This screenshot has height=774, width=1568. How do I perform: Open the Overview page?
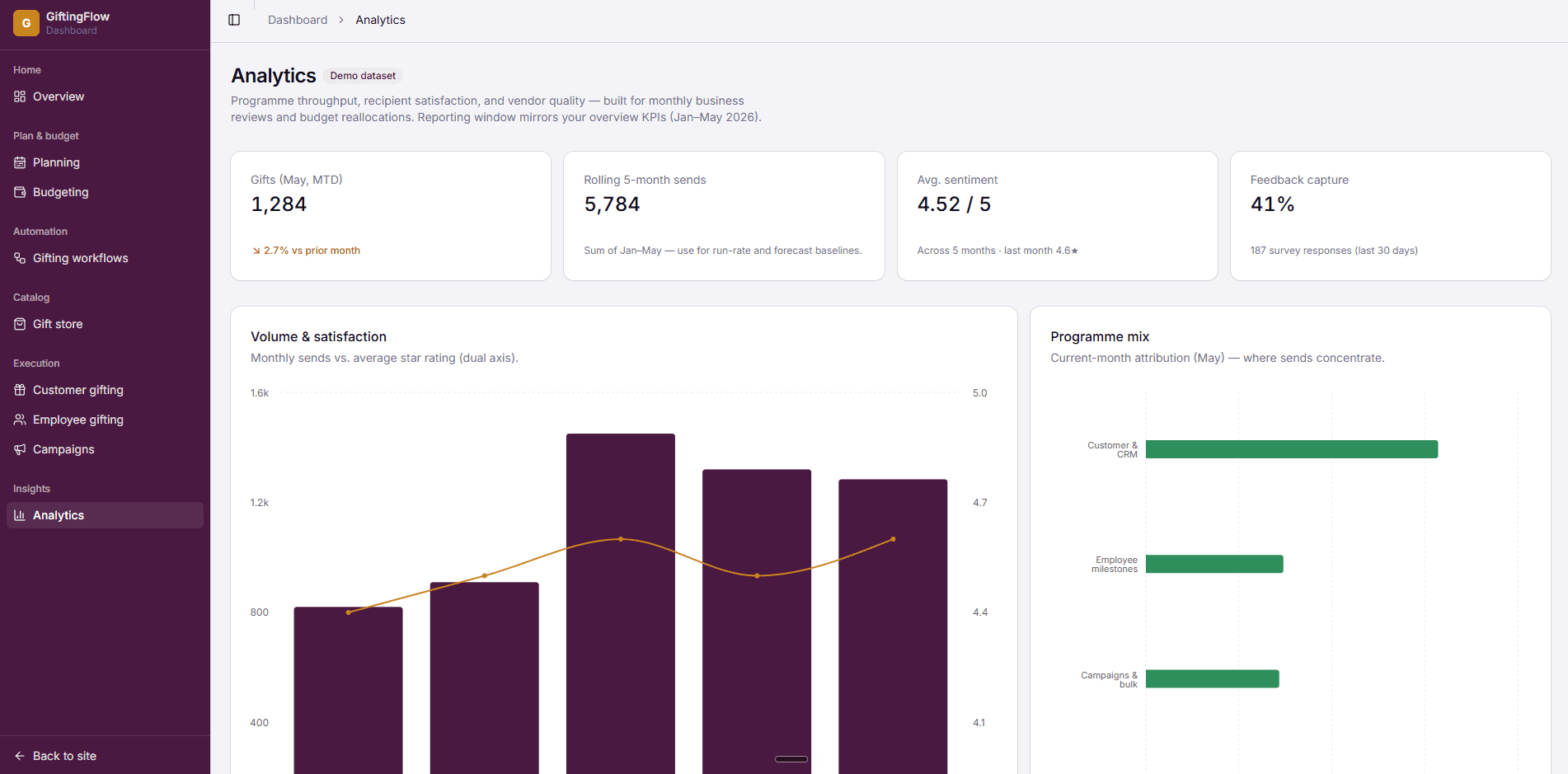coord(105,96)
